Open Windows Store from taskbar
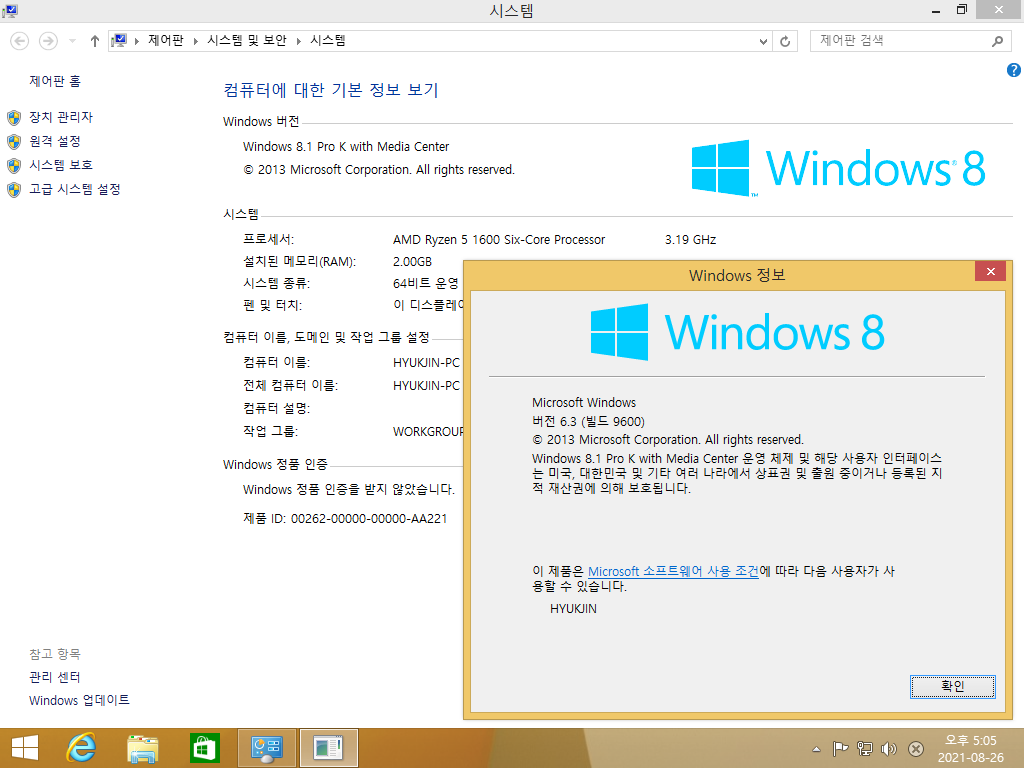1024x768 pixels. tap(204, 748)
